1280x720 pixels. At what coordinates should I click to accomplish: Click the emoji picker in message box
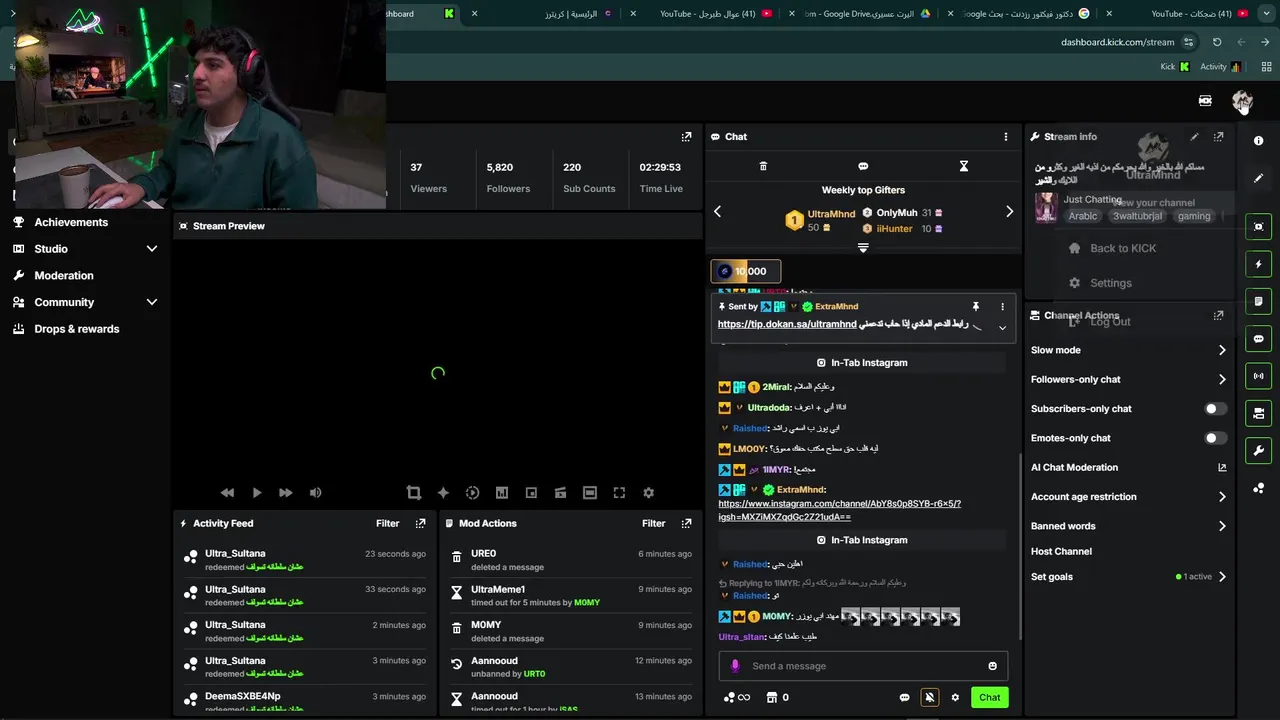click(992, 666)
